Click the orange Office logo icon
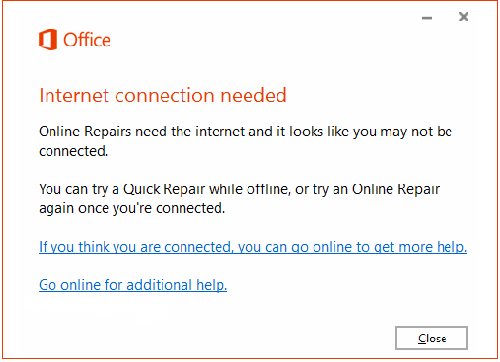 pos(48,39)
